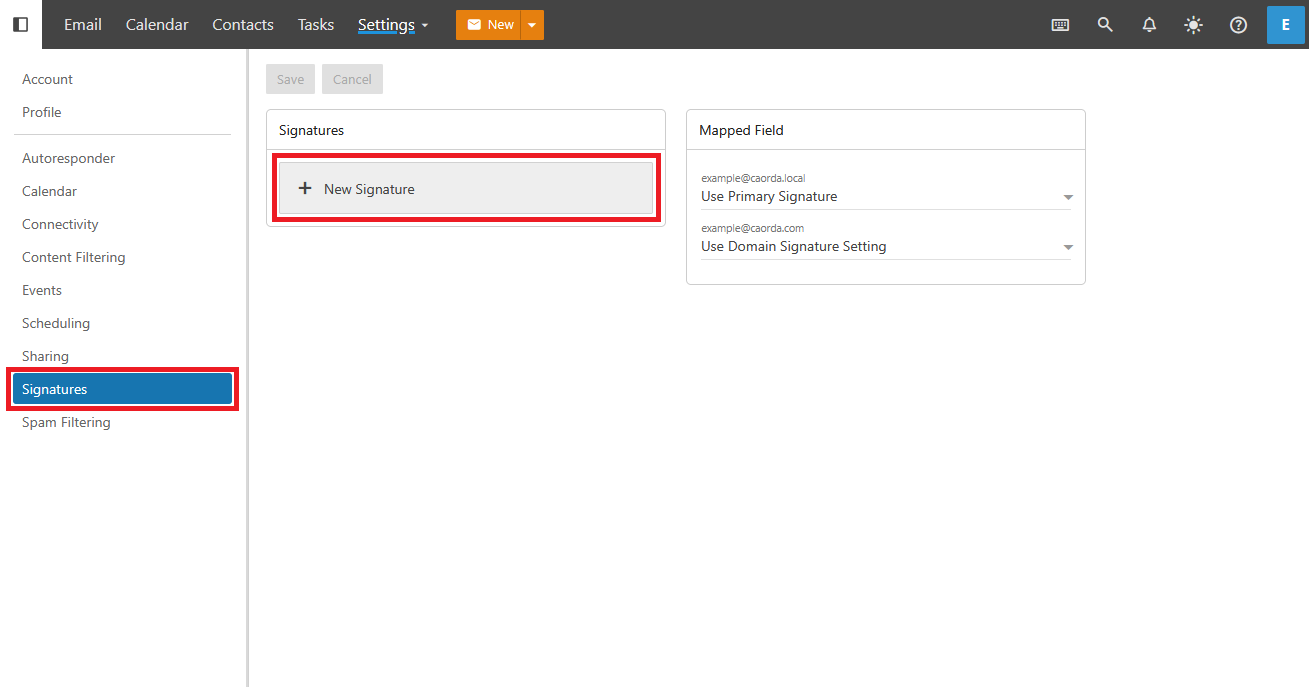Open Spam Filtering settings

tap(66, 422)
